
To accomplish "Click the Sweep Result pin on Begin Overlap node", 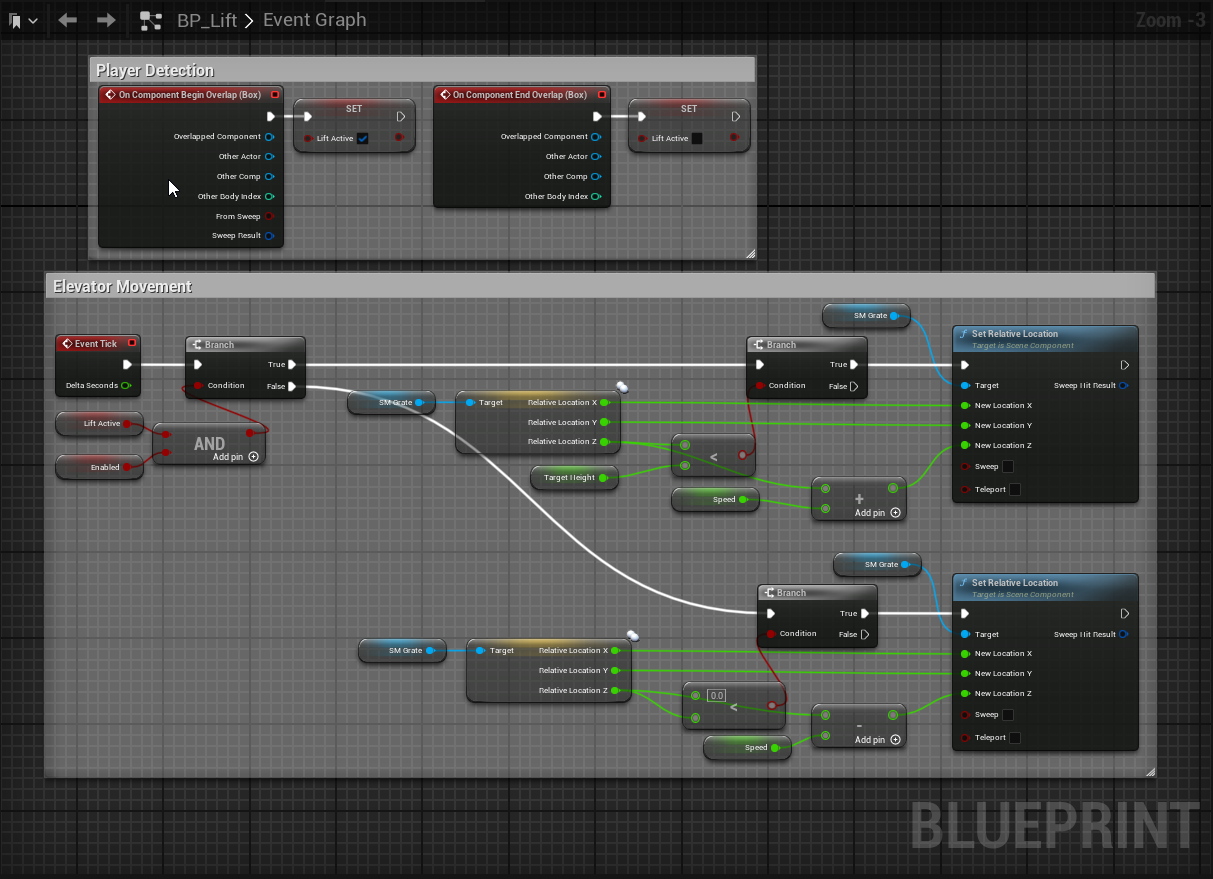I will coord(270,236).
